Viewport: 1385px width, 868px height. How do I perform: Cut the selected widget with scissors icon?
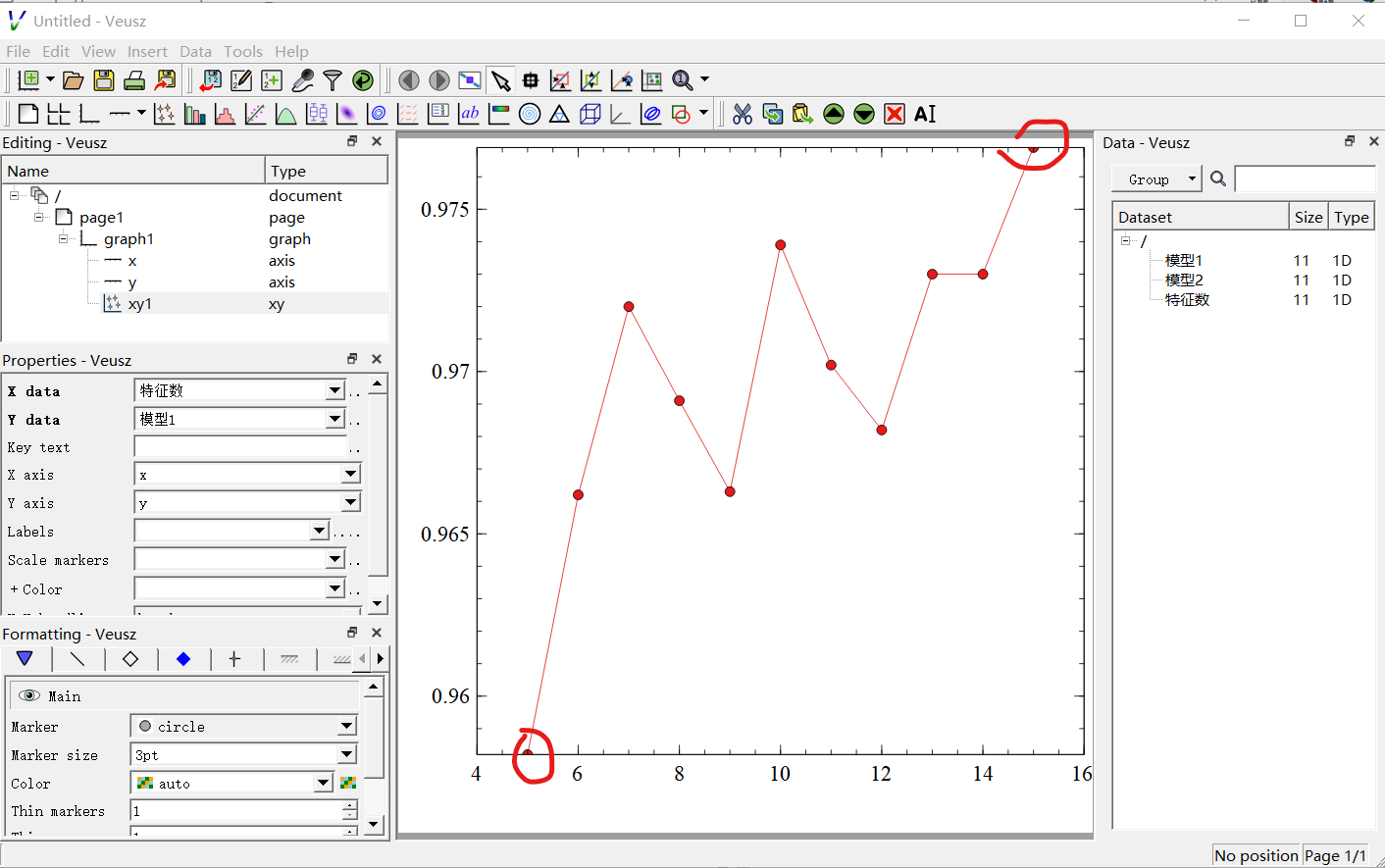point(743,114)
